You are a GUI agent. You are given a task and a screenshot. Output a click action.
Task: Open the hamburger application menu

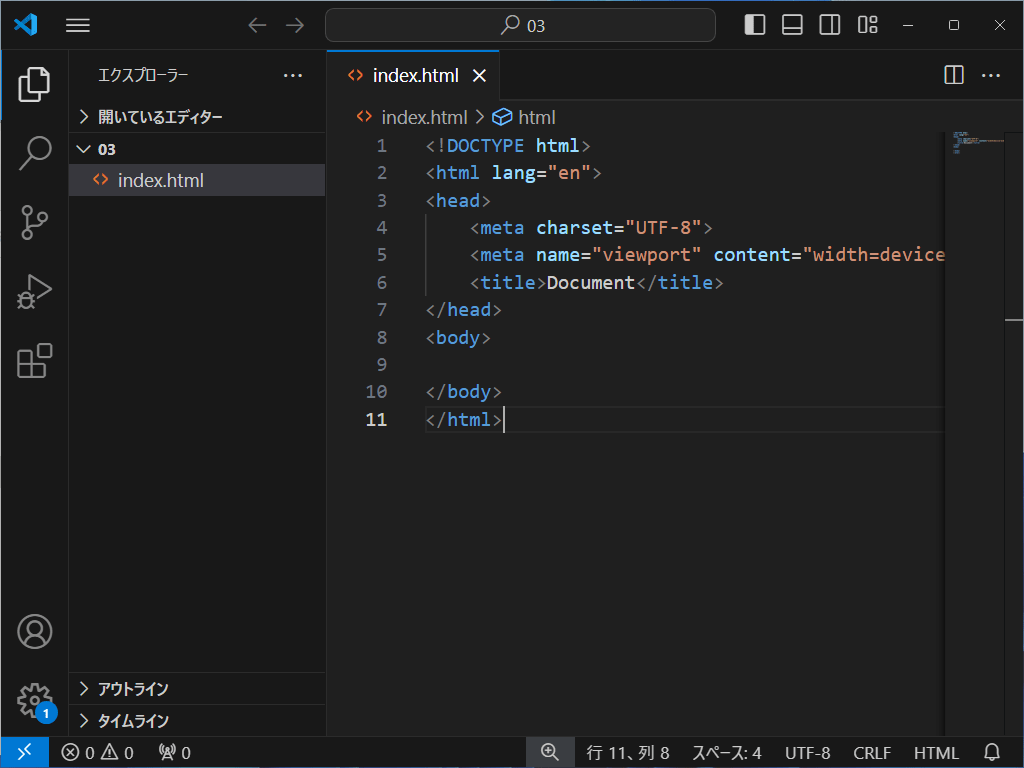tap(77, 25)
